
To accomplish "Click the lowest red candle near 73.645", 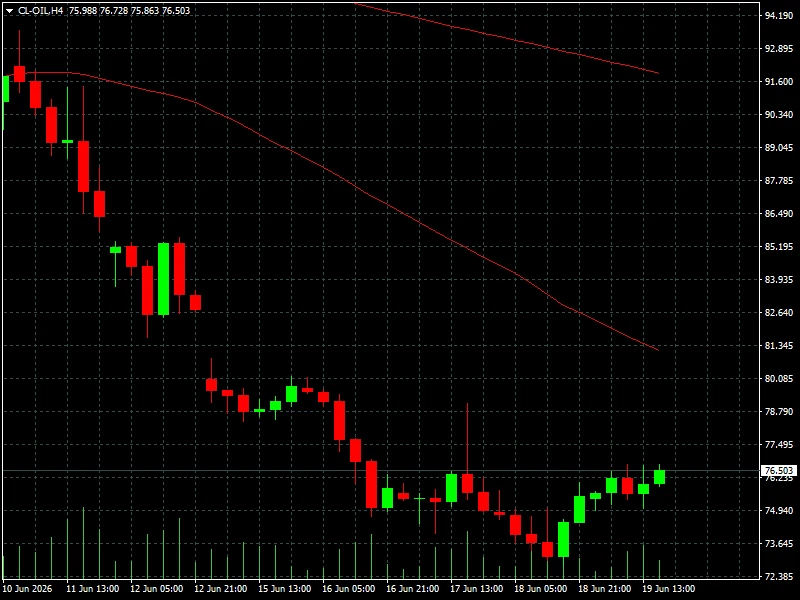I will click(x=547, y=549).
